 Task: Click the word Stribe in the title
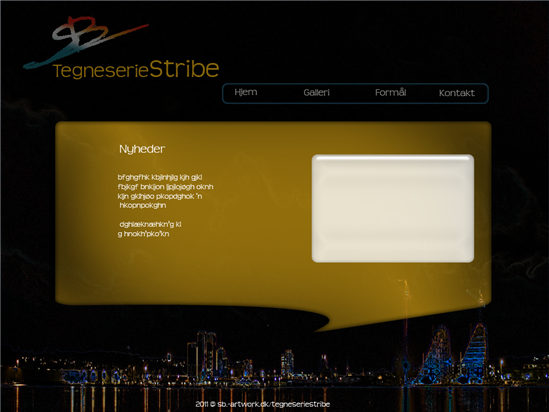click(185, 69)
